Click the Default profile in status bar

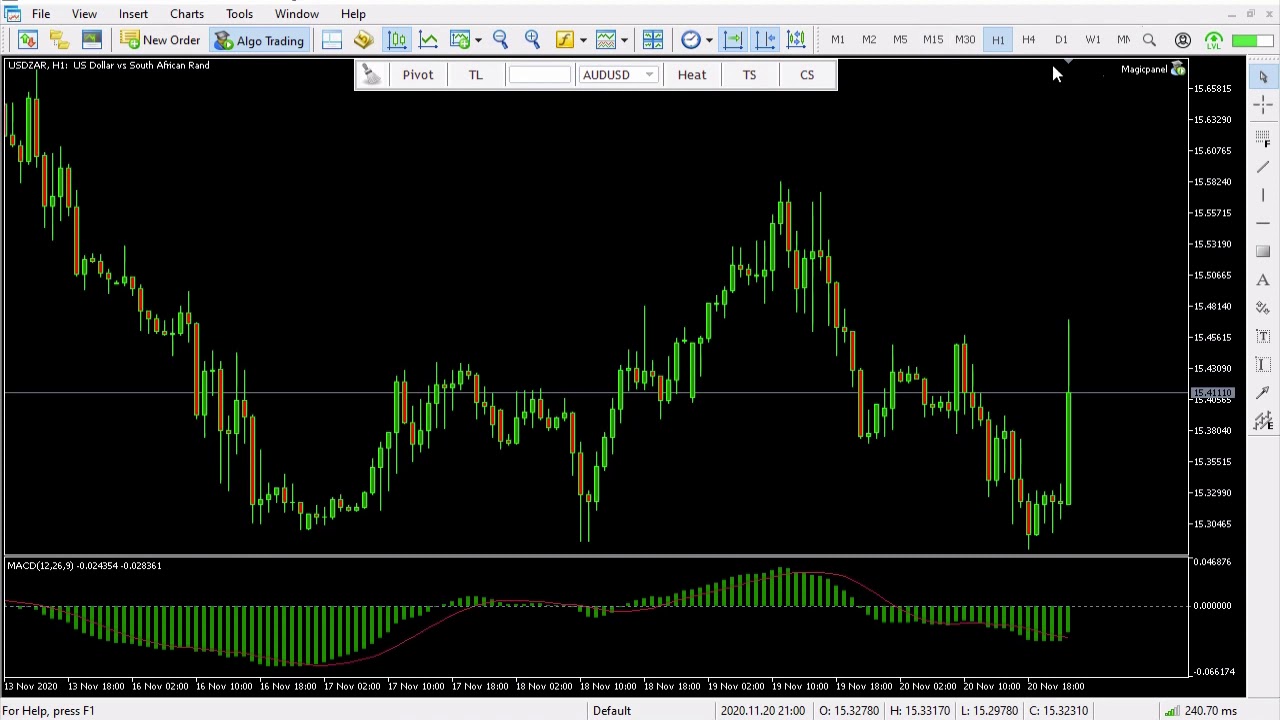click(x=612, y=711)
